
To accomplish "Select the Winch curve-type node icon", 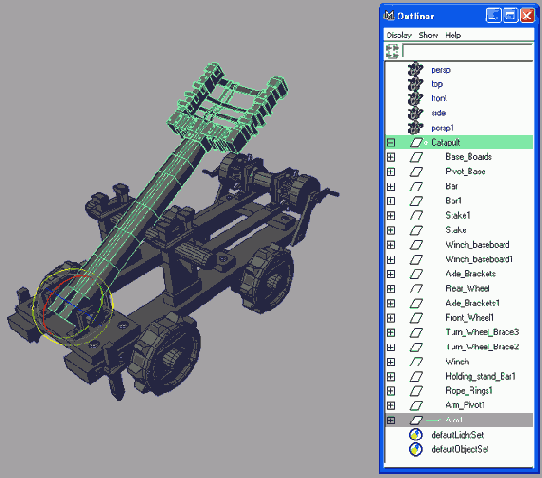I will click(x=416, y=362).
